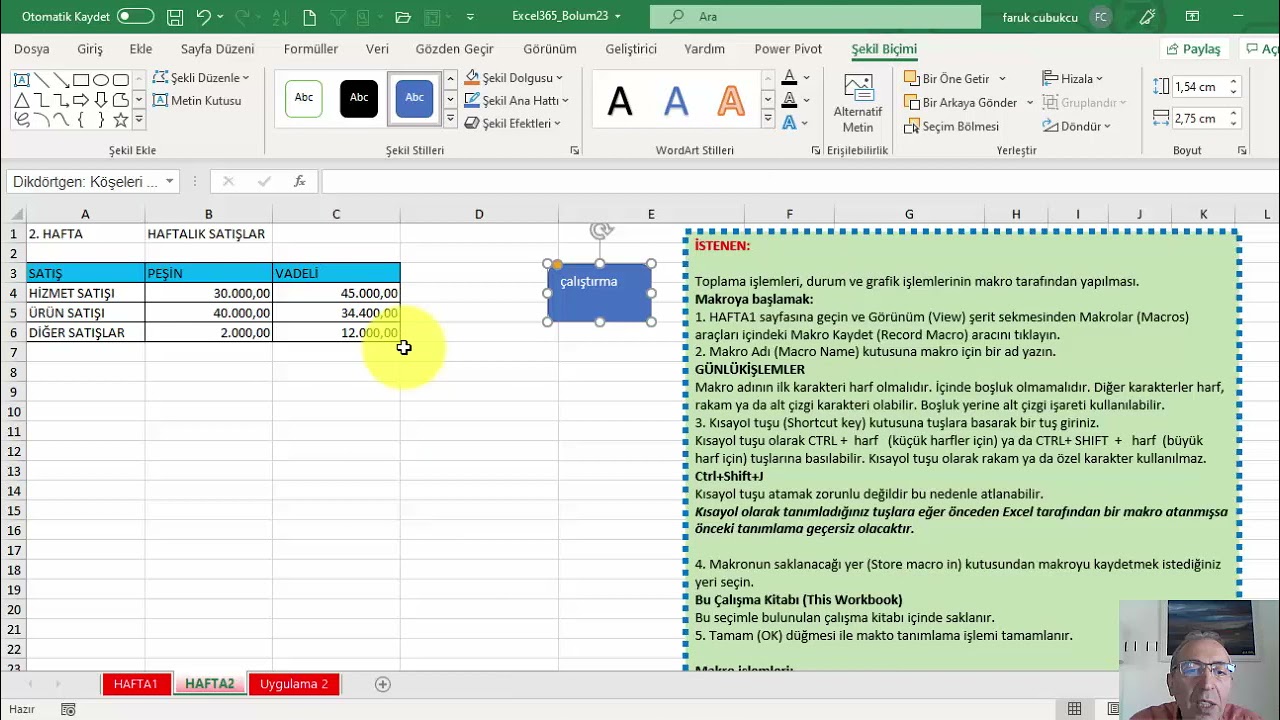The height and width of the screenshot is (720, 1280).
Task: Click the blue çalıştırma shape button
Action: [600, 293]
